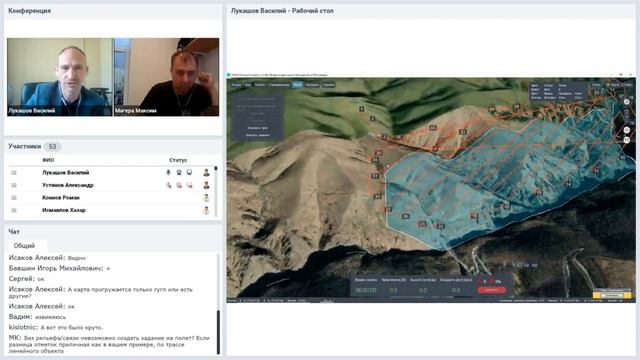
Task: Tick the checkbox beside Устинов Александр
Action: click(x=14, y=185)
